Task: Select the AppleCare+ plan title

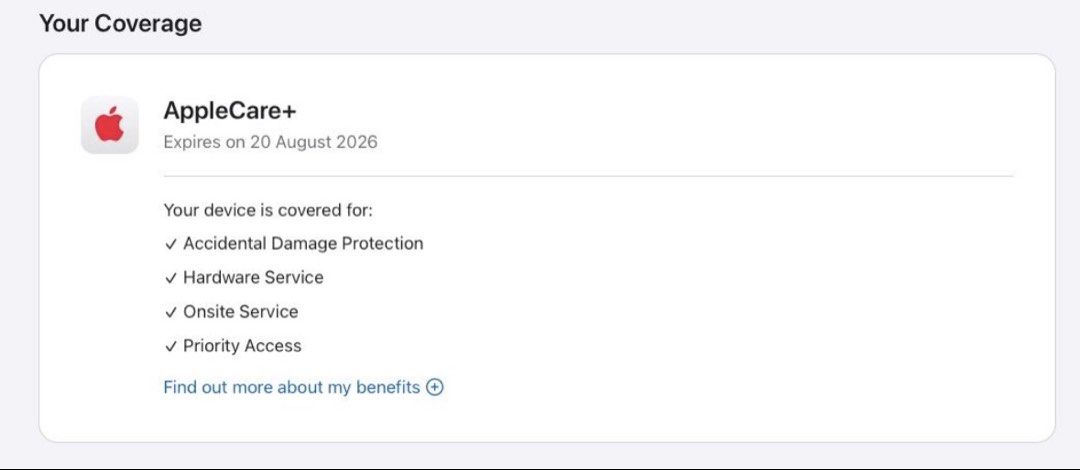Action: [x=229, y=110]
